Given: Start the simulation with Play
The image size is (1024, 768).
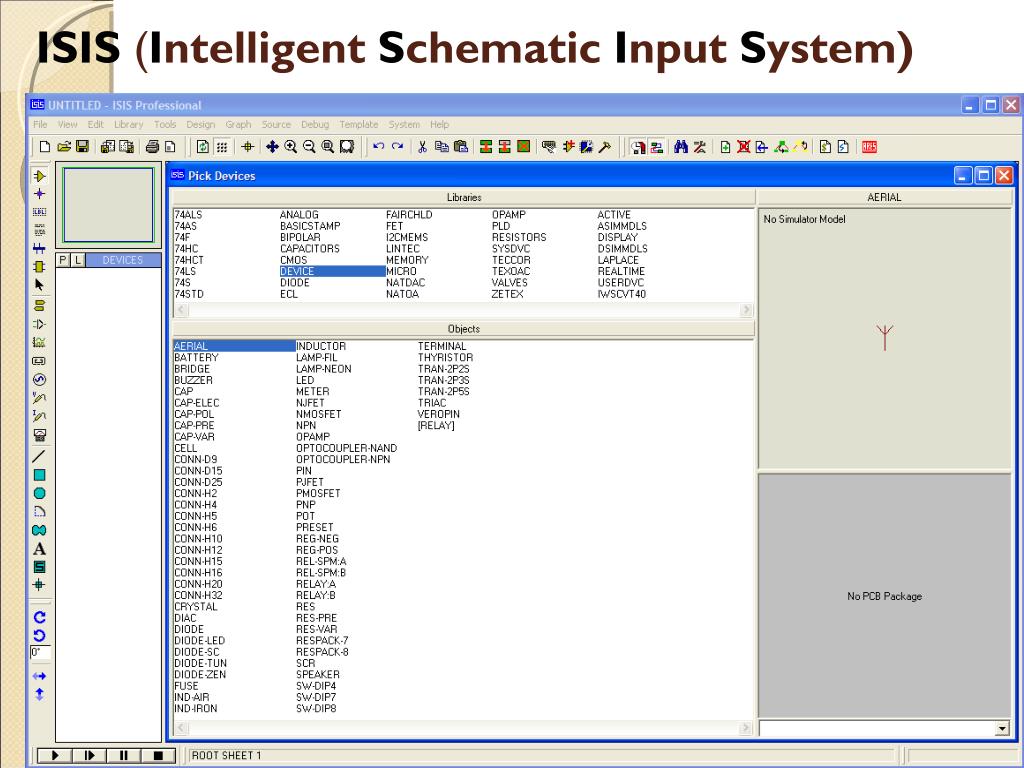Looking at the screenshot, I should coord(55,756).
